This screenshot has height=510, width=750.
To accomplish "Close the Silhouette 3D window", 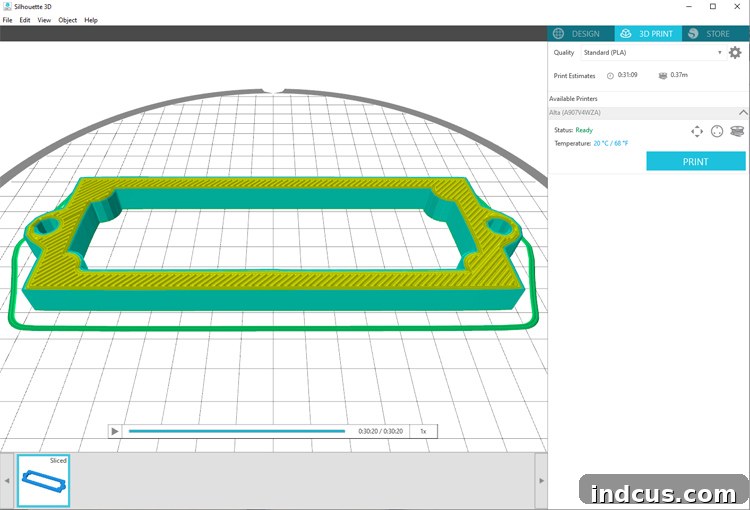I will [x=737, y=7].
